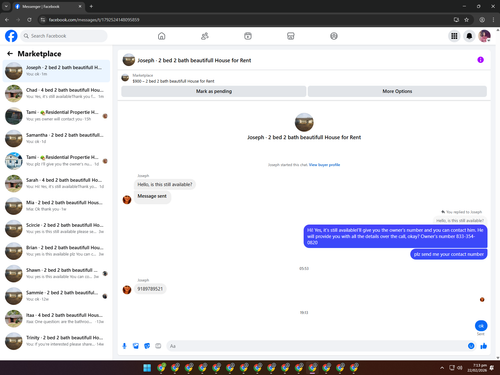This screenshot has width=500, height=375.
Task: Click the Messenger browser tab
Action: point(48,6)
